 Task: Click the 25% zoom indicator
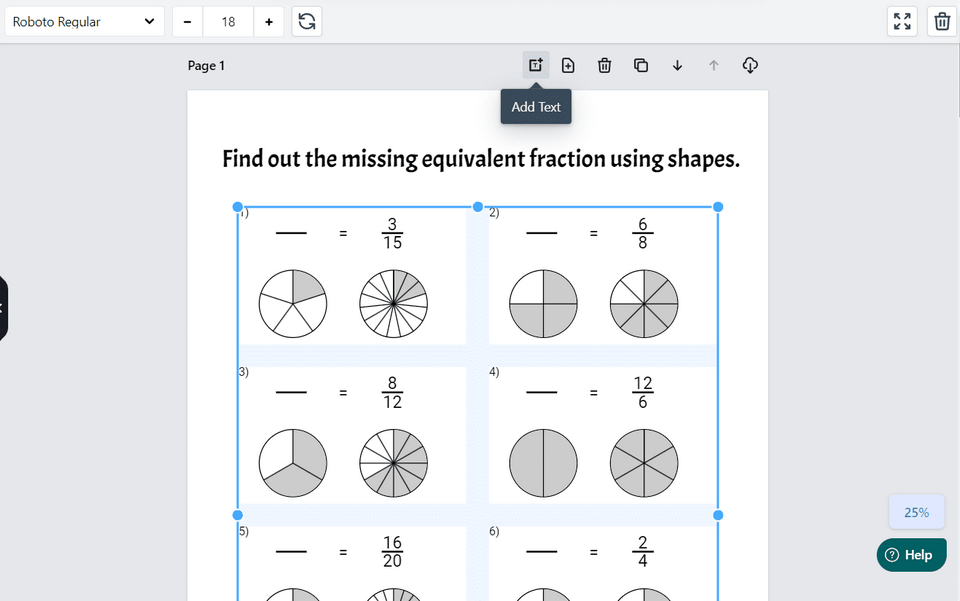916,512
